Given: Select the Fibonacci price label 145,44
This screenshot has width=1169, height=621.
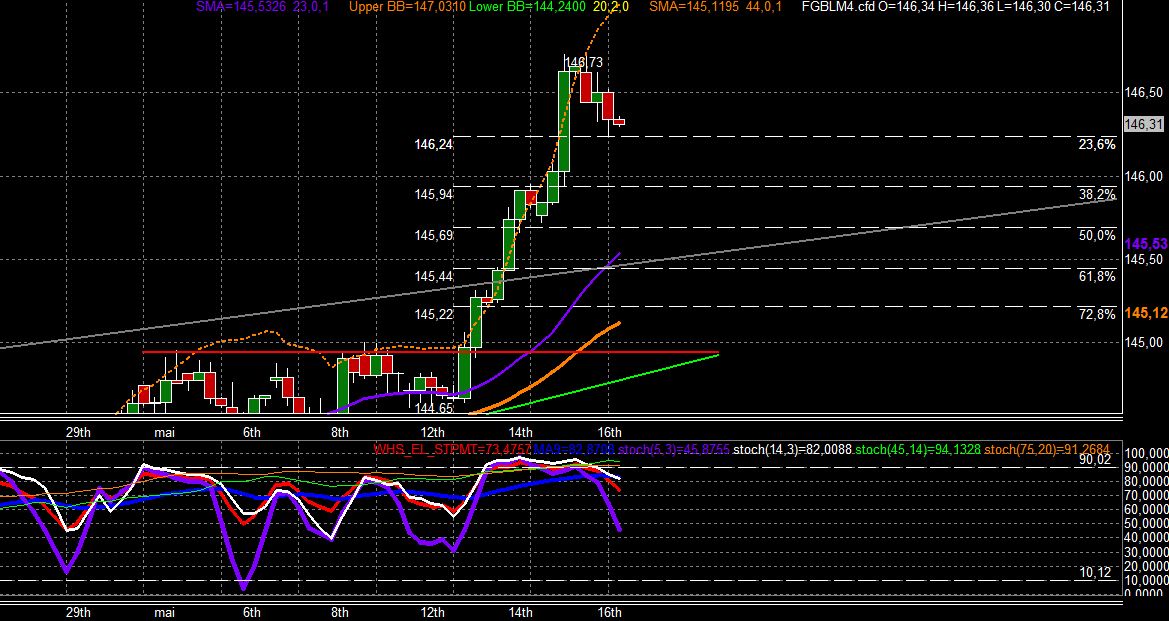Looking at the screenshot, I should 434,277.
